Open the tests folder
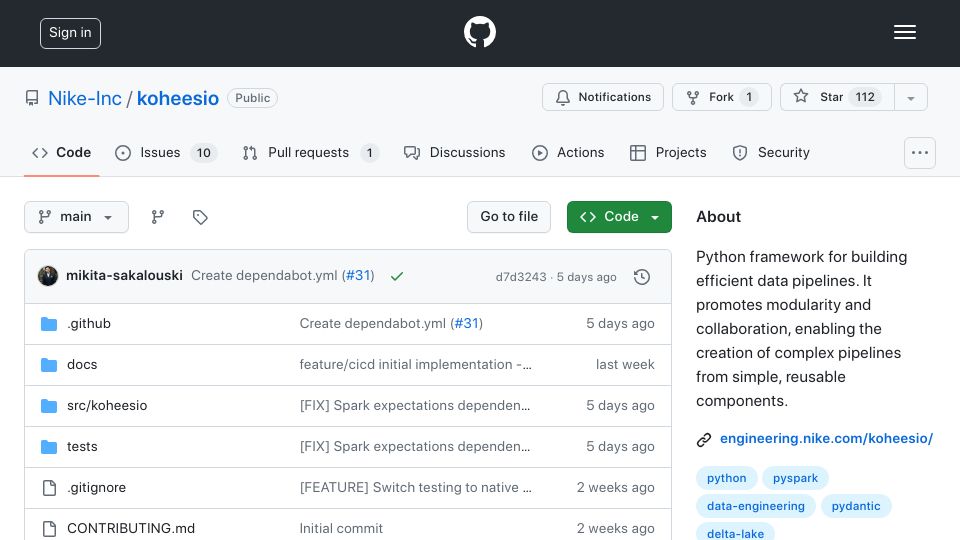960x540 pixels. tap(82, 446)
